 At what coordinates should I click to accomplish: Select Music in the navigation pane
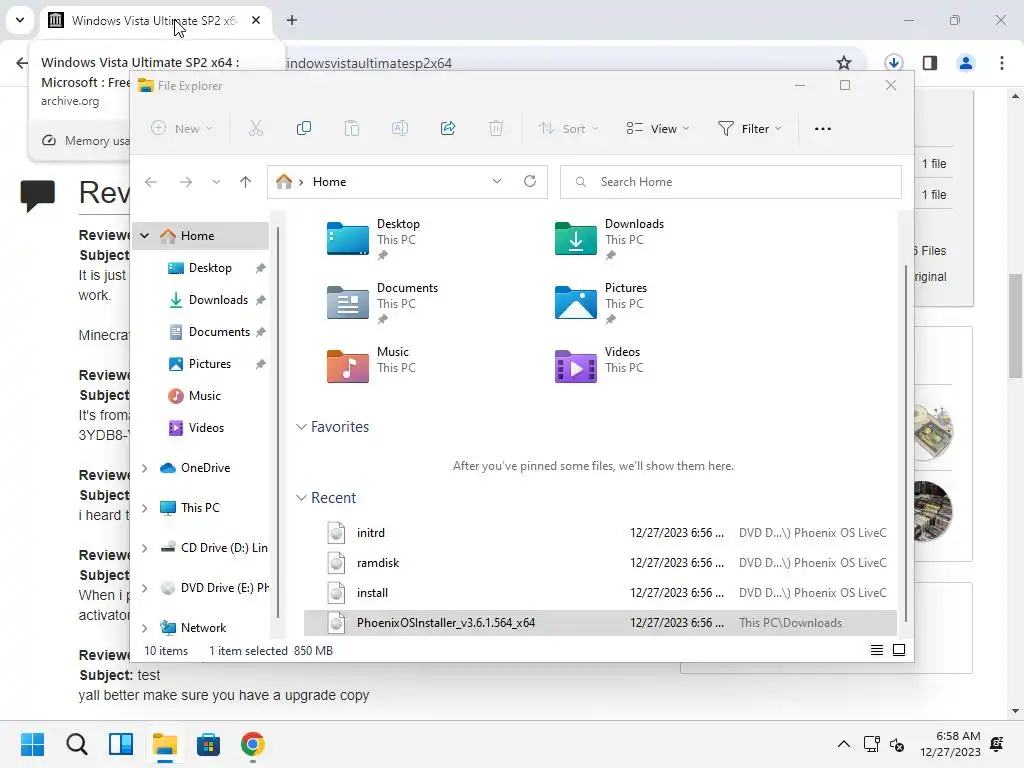pyautogui.click(x=204, y=396)
